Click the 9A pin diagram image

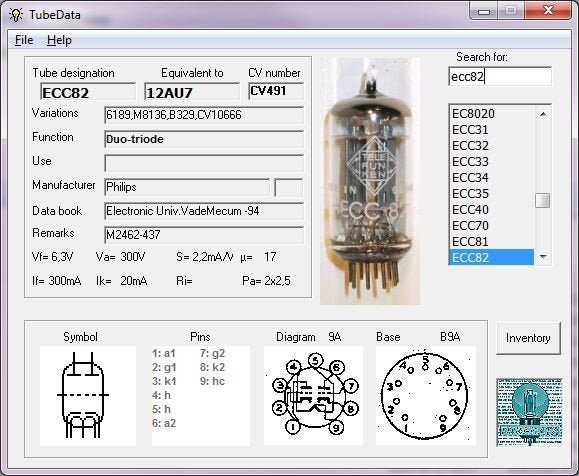point(313,395)
